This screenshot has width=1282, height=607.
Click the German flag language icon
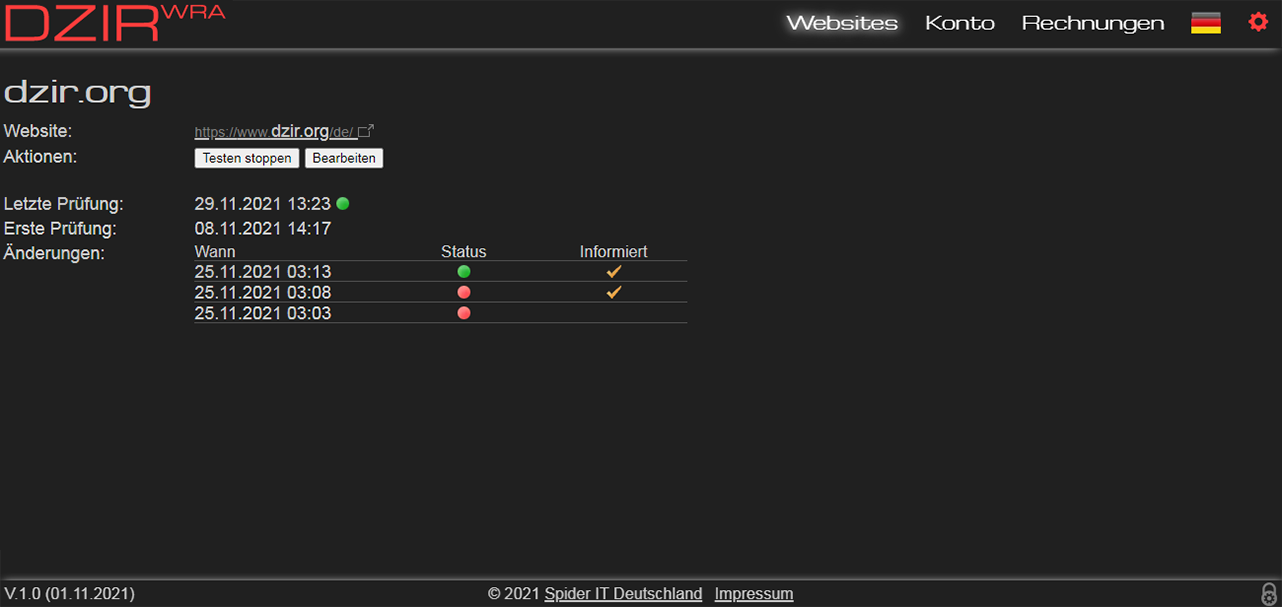[1206, 23]
